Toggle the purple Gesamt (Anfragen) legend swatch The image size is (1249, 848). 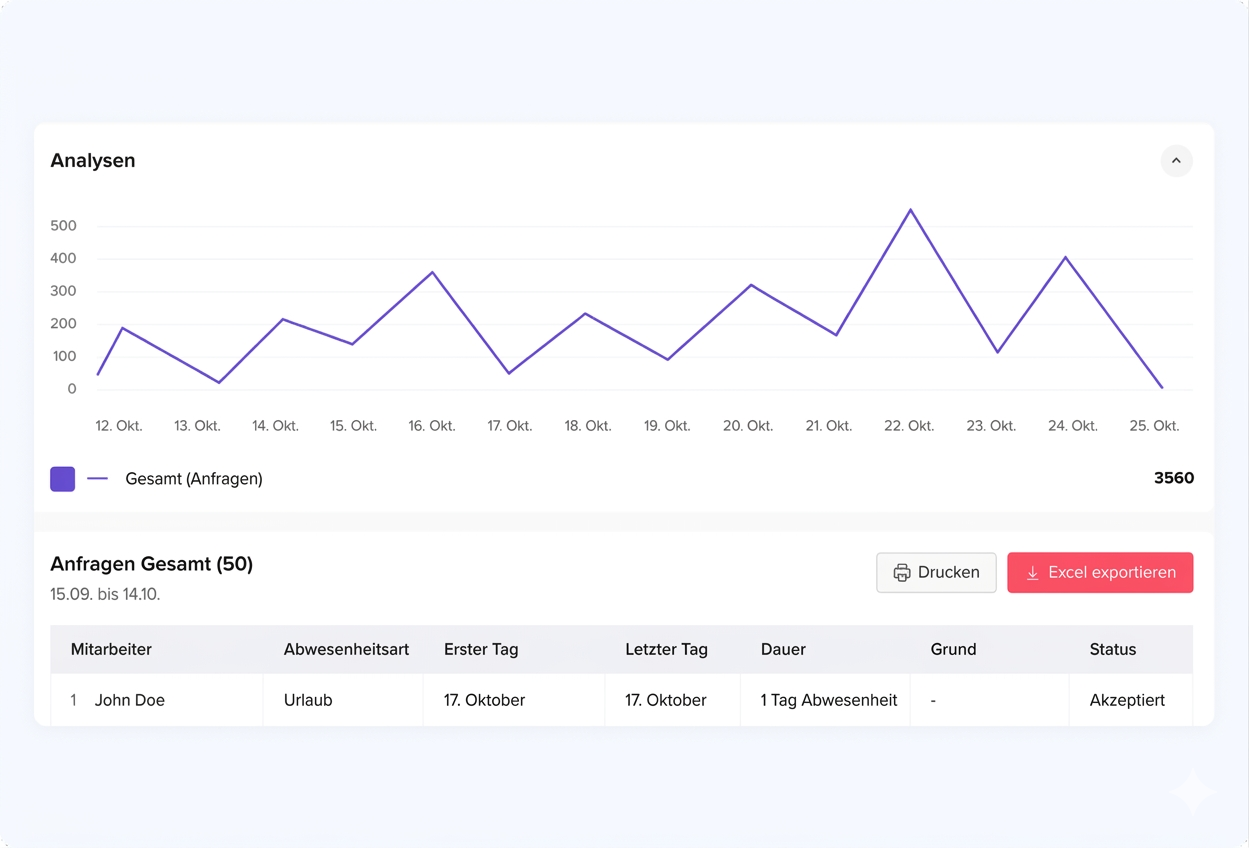click(x=63, y=479)
